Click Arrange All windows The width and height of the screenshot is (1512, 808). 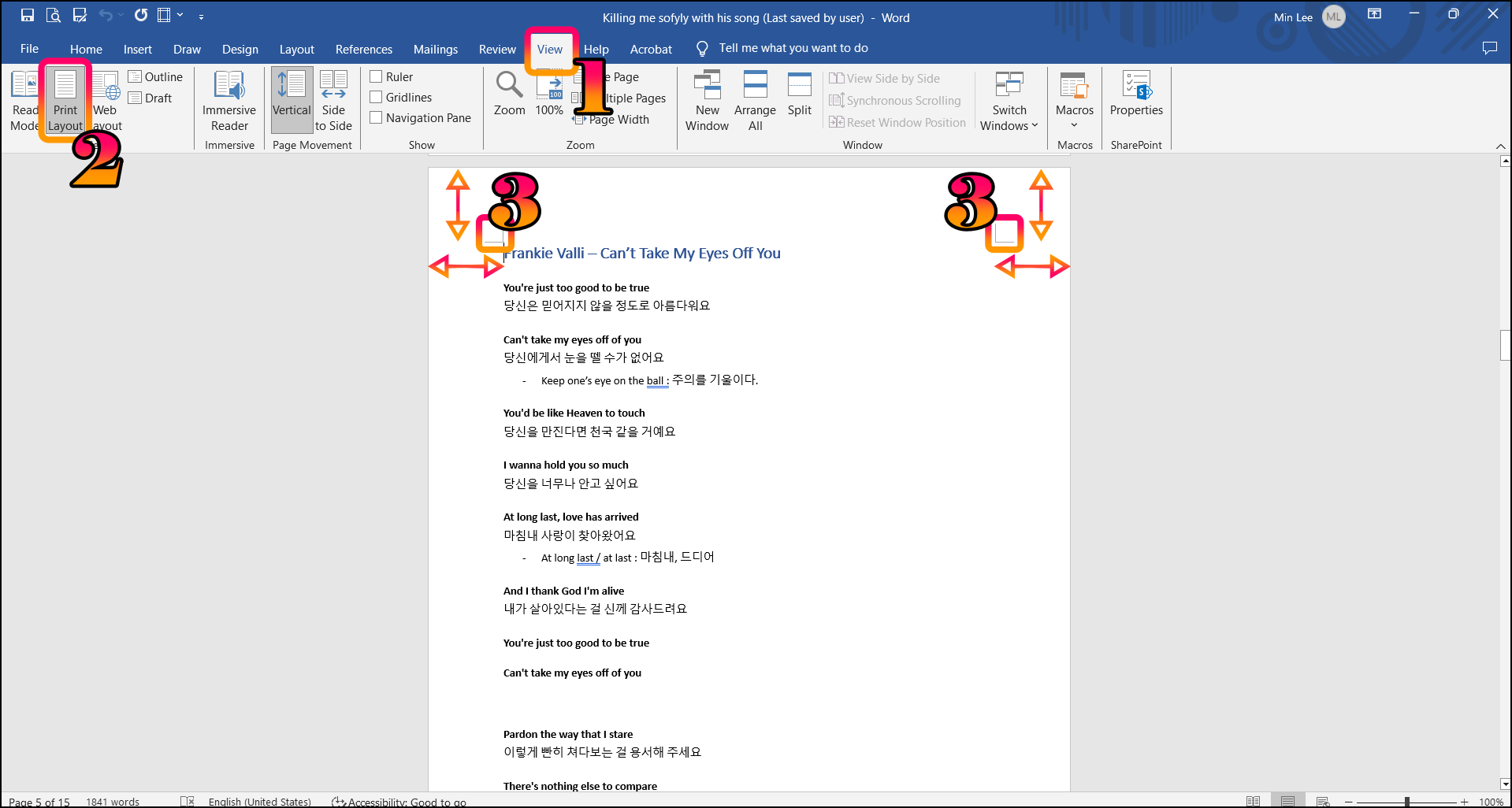(x=755, y=102)
